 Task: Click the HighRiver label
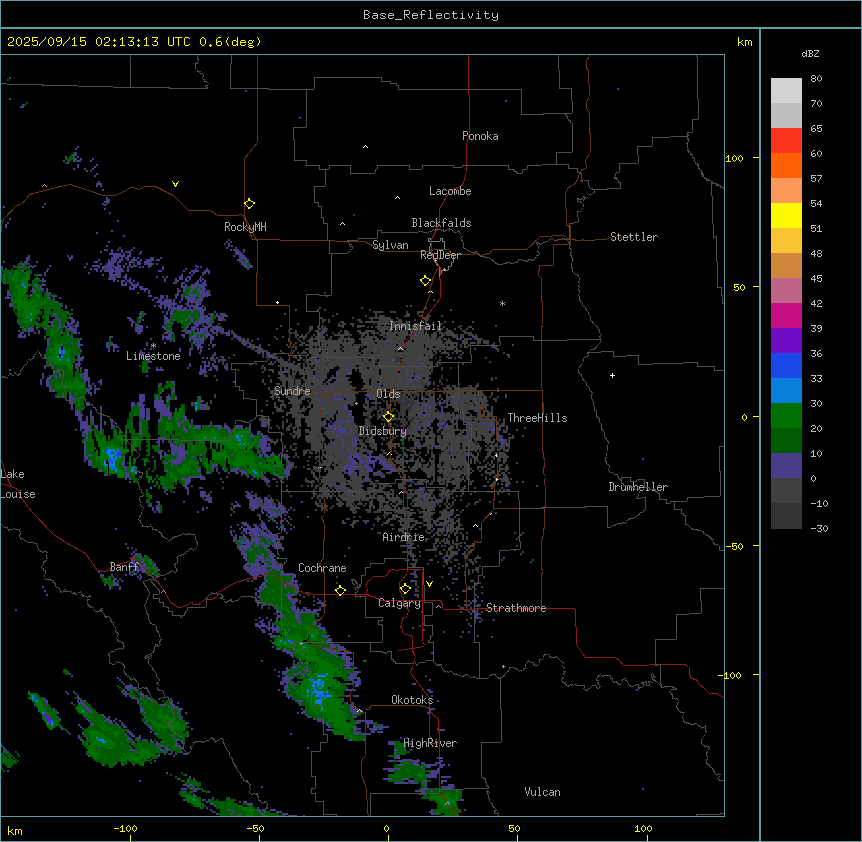click(430, 743)
